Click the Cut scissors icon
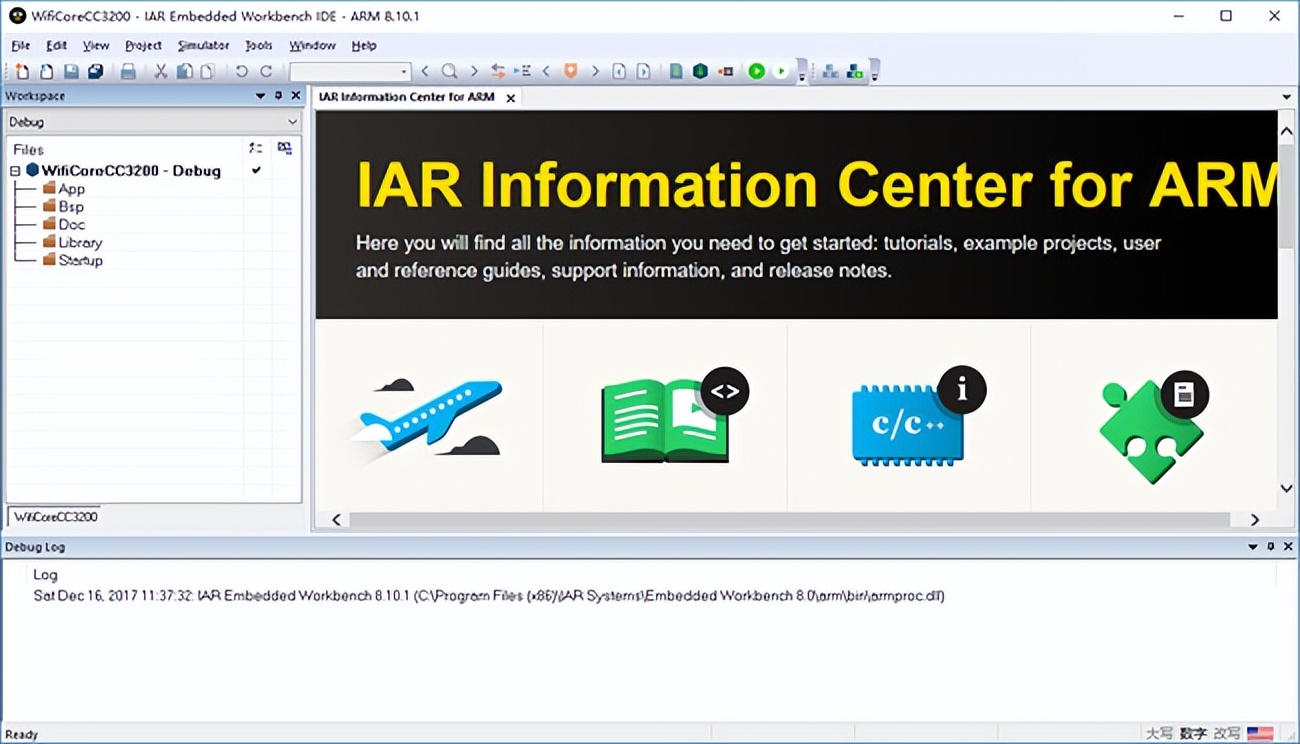The width and height of the screenshot is (1300, 744). tap(160, 71)
